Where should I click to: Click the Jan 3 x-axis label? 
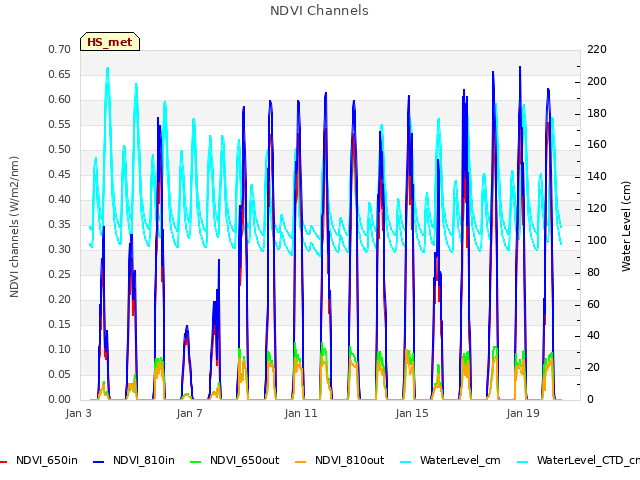[78, 413]
